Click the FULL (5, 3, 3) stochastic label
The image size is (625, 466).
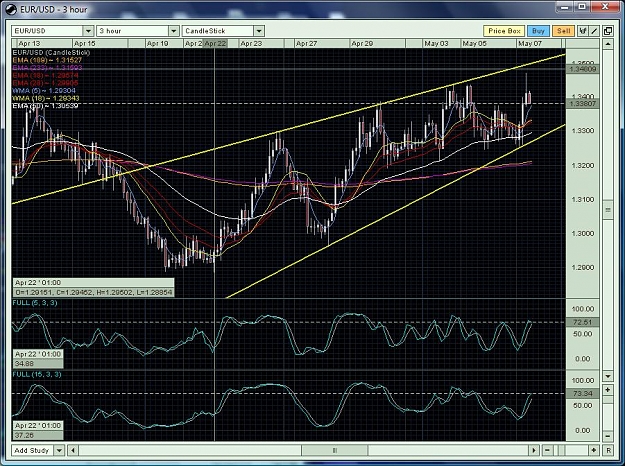pyautogui.click(x=35, y=303)
